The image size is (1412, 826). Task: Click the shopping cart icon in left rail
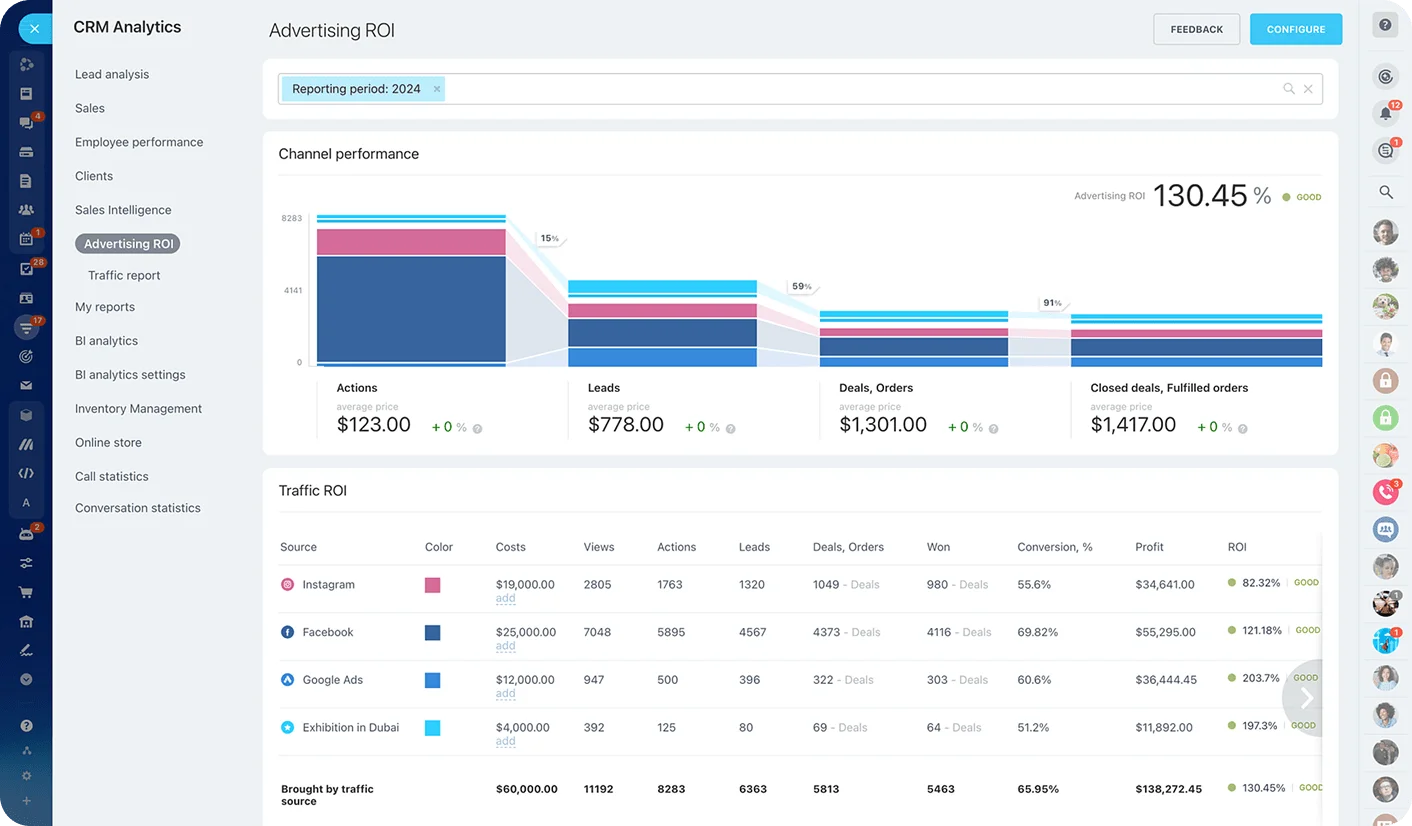pos(26,592)
